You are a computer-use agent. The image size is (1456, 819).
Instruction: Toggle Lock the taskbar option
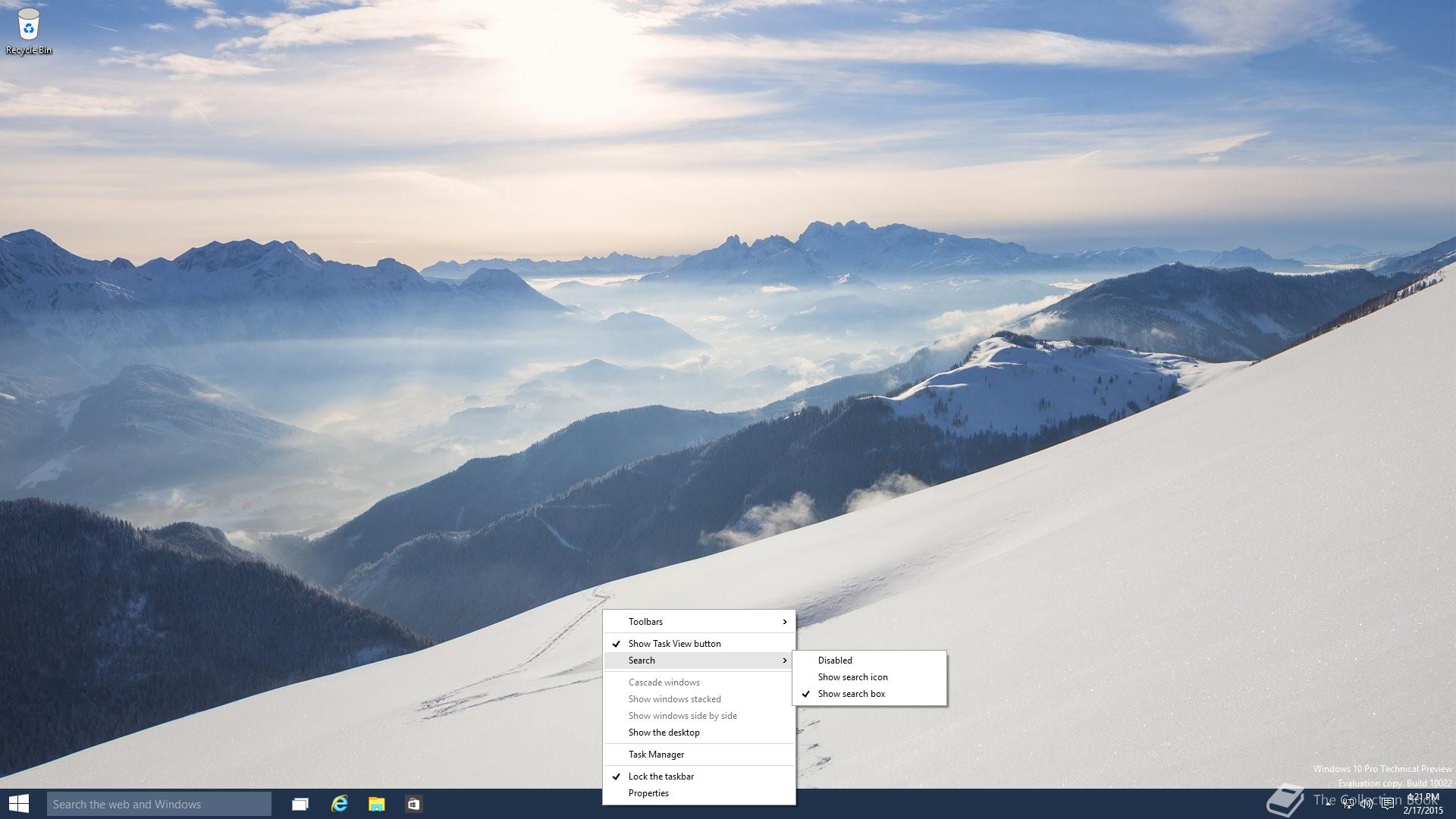661,777
